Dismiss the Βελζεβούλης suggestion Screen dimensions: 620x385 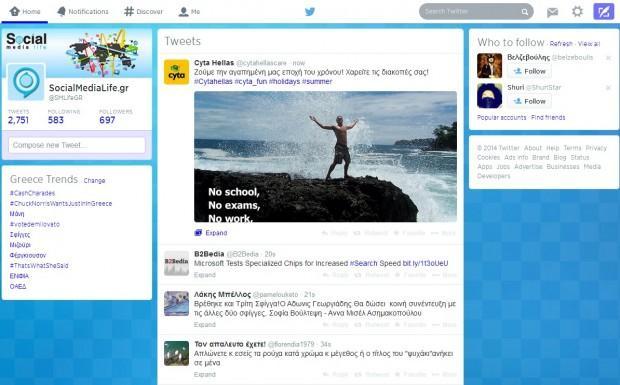[x=609, y=58]
